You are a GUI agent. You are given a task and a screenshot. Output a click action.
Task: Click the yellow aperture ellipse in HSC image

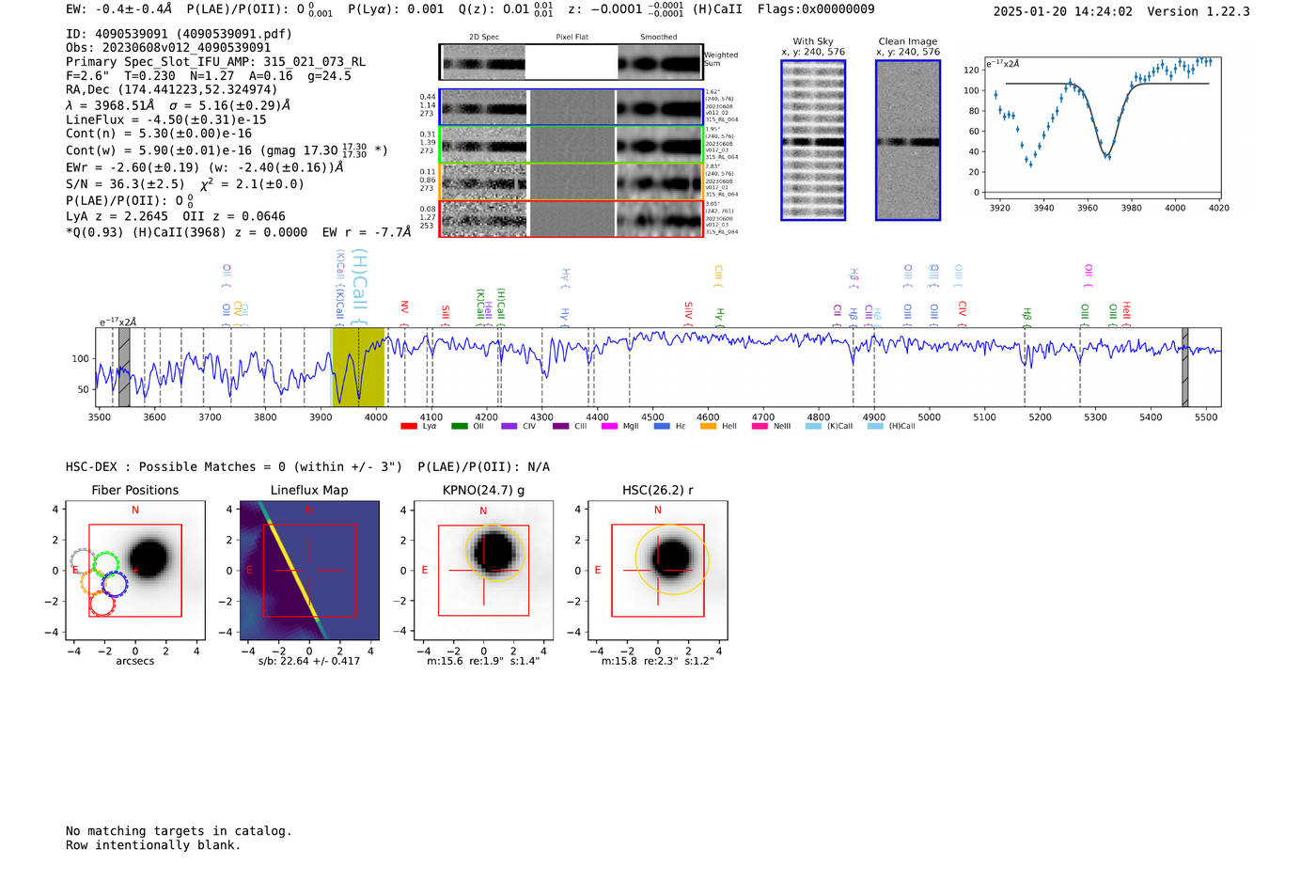(x=672, y=559)
